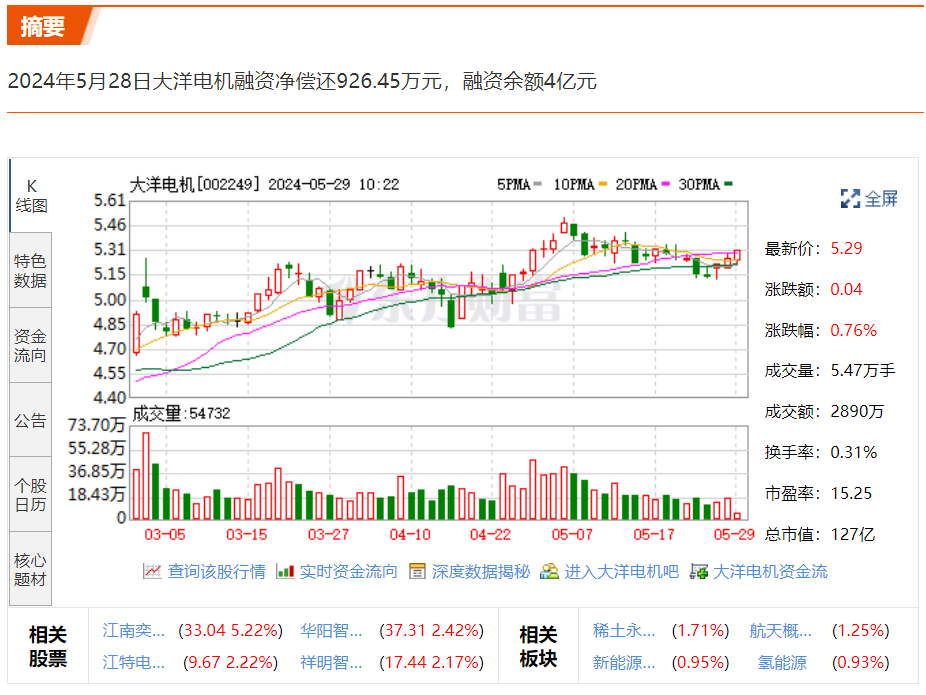Click the 20PMA magenta legend swatch
This screenshot has height=695, width=926.
666,184
